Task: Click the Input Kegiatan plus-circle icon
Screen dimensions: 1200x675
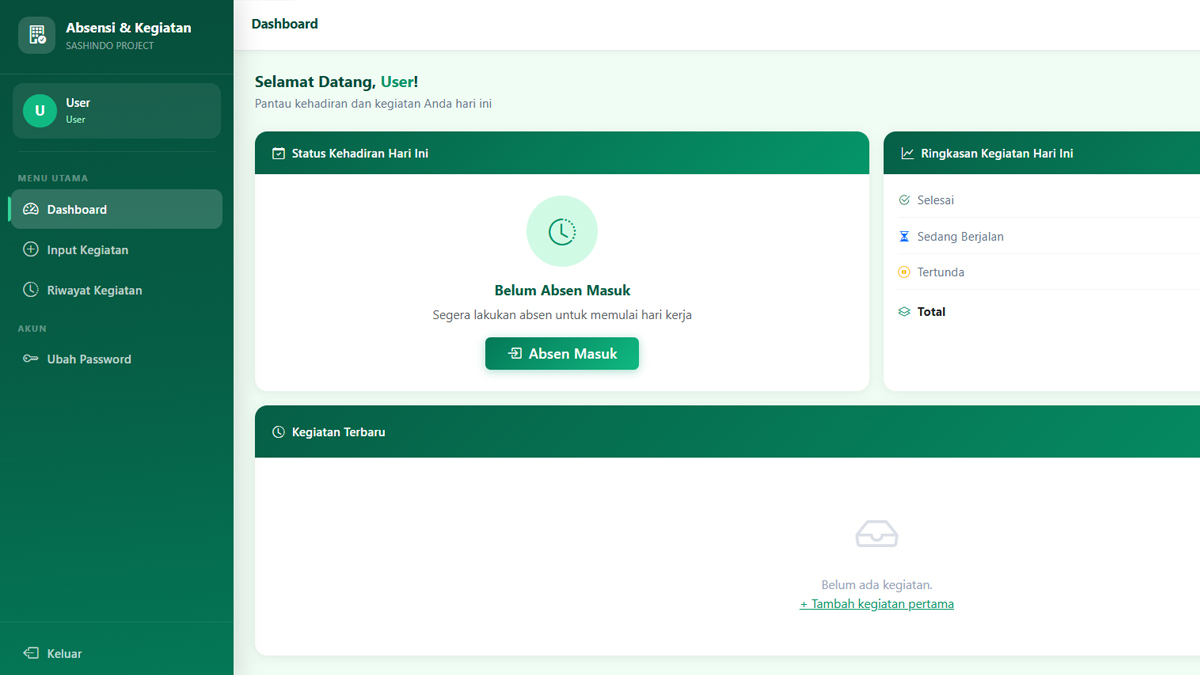Action: coord(30,250)
